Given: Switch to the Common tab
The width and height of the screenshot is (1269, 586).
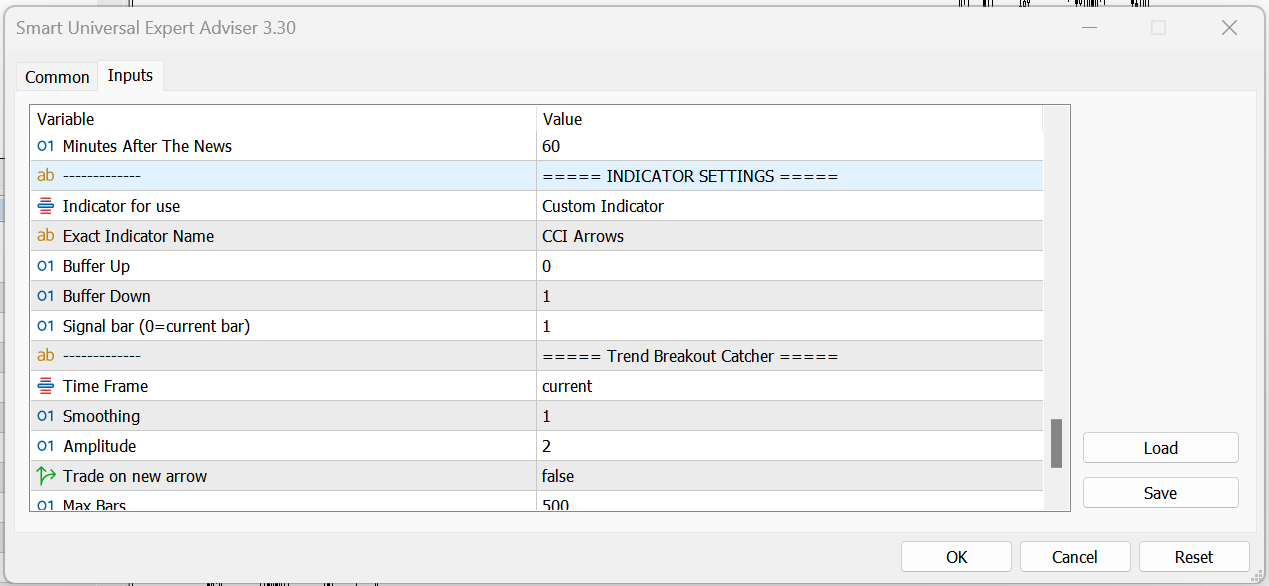Looking at the screenshot, I should click(x=57, y=77).
